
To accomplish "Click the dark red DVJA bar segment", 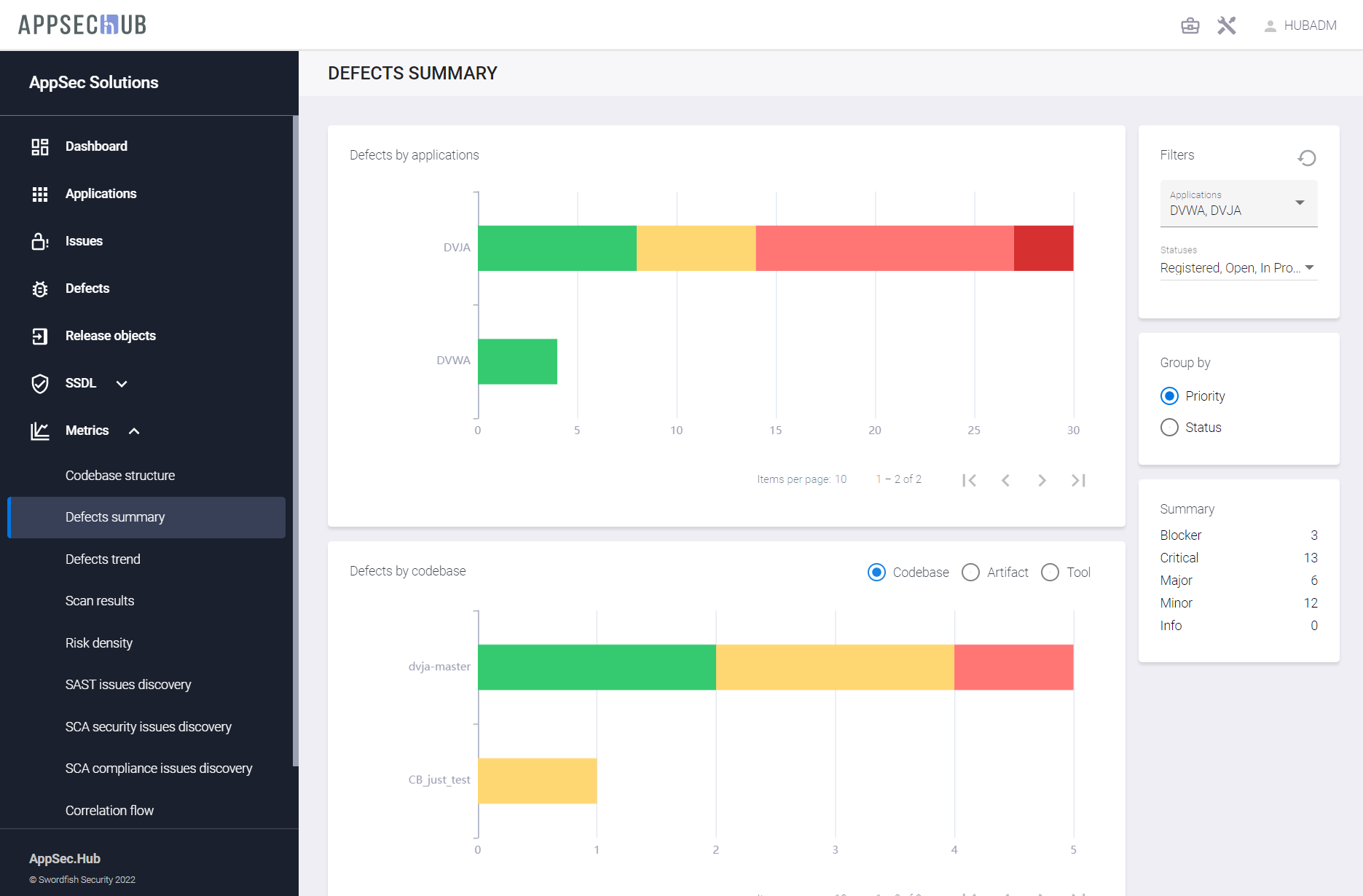I will [1043, 248].
